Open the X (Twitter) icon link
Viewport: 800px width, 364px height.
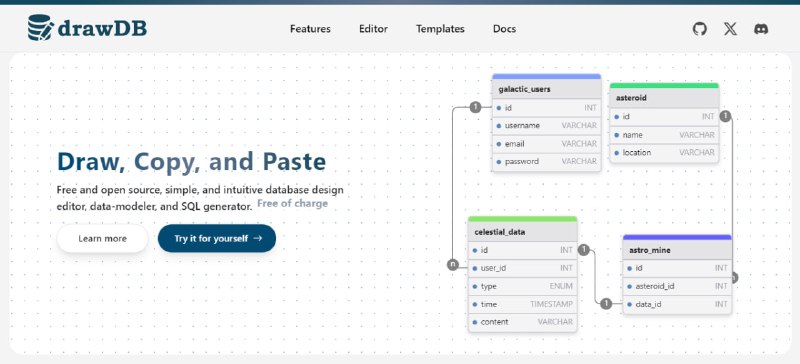[730, 29]
